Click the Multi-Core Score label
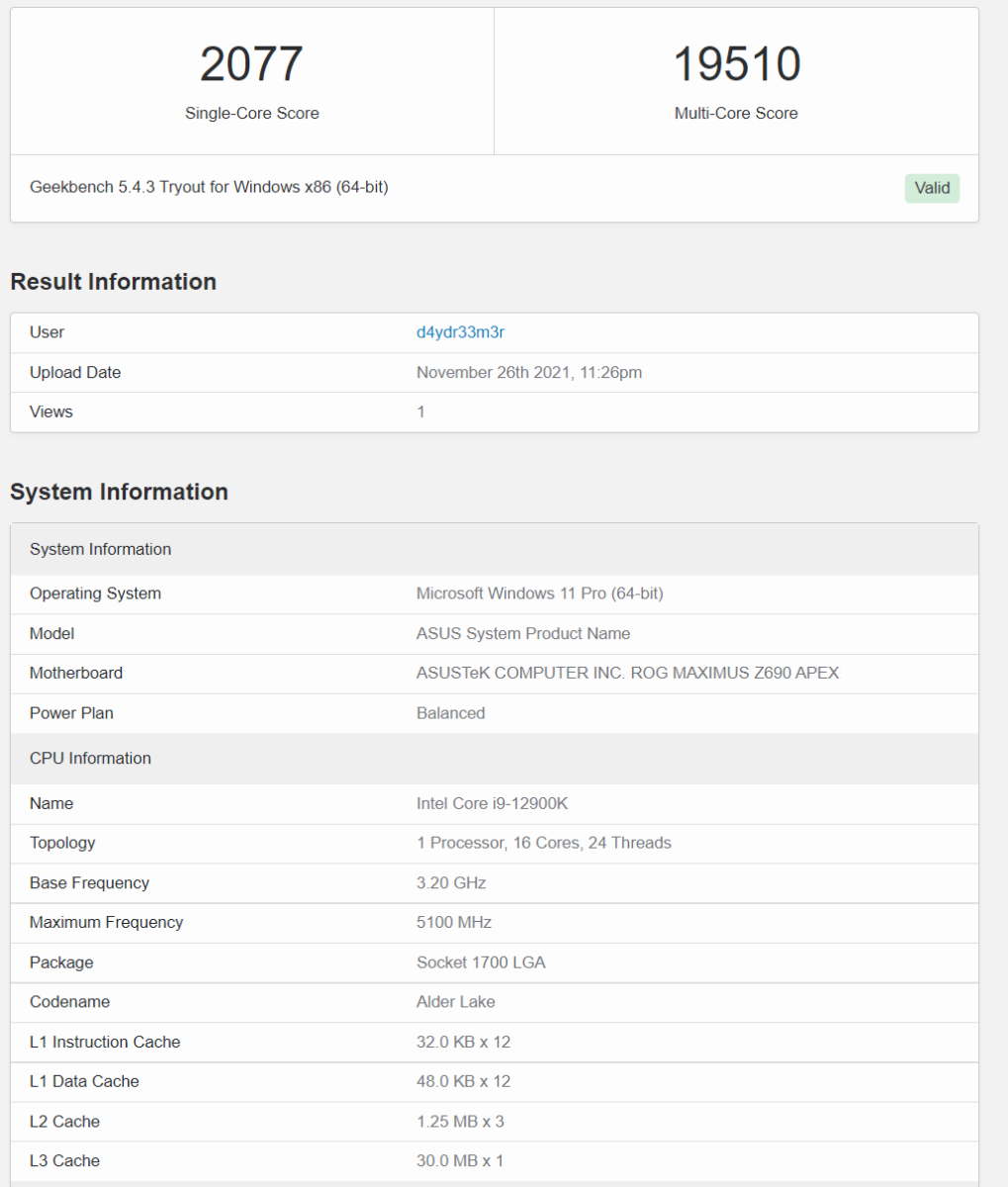 pos(736,113)
